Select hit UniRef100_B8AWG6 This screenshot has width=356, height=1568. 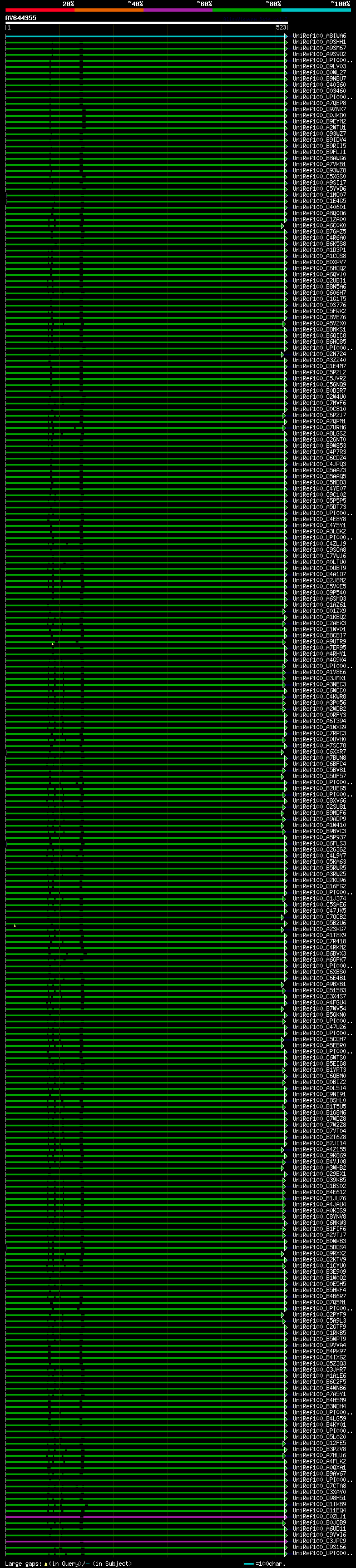(319, 159)
